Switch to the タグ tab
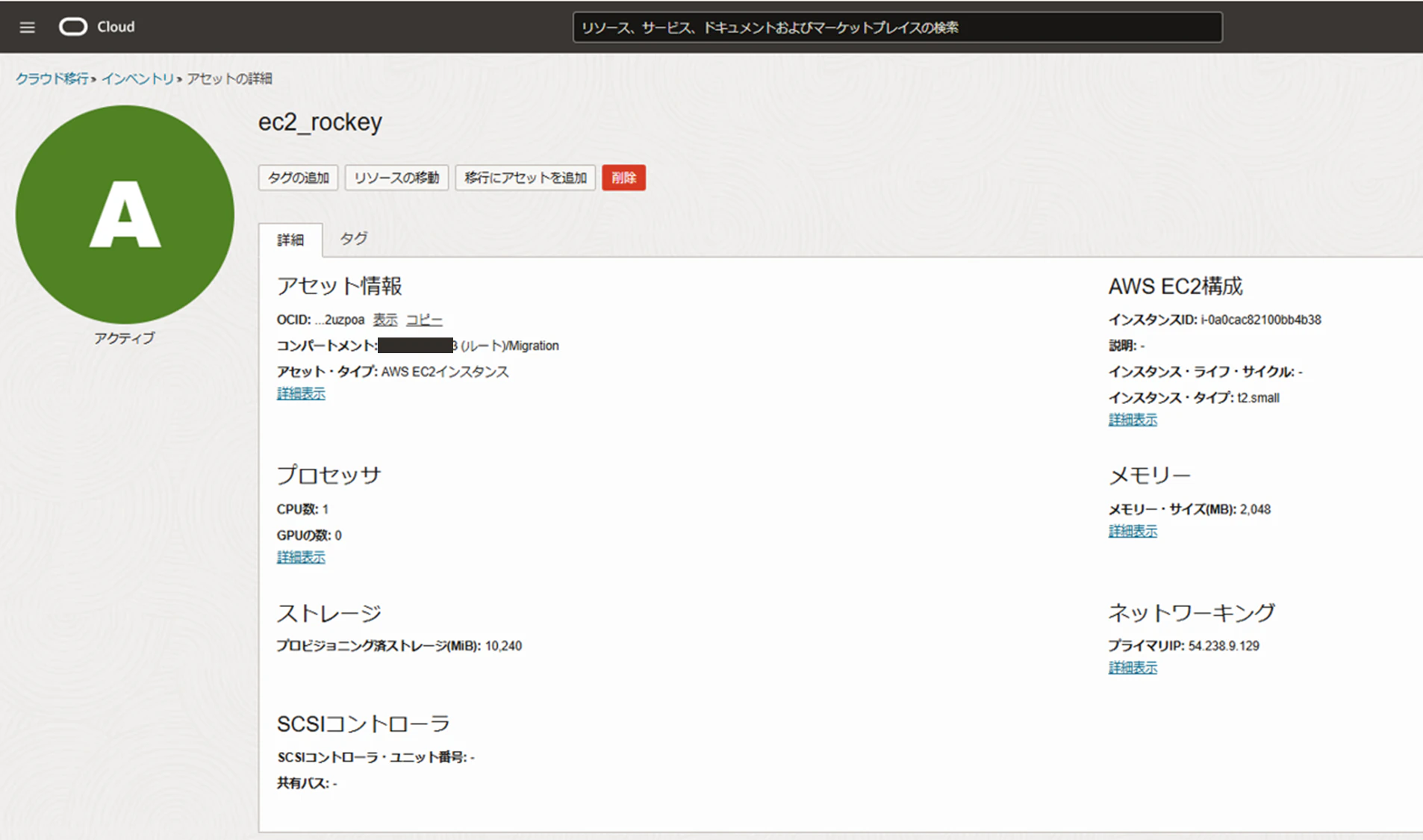This screenshot has height=840, width=1423. (353, 239)
